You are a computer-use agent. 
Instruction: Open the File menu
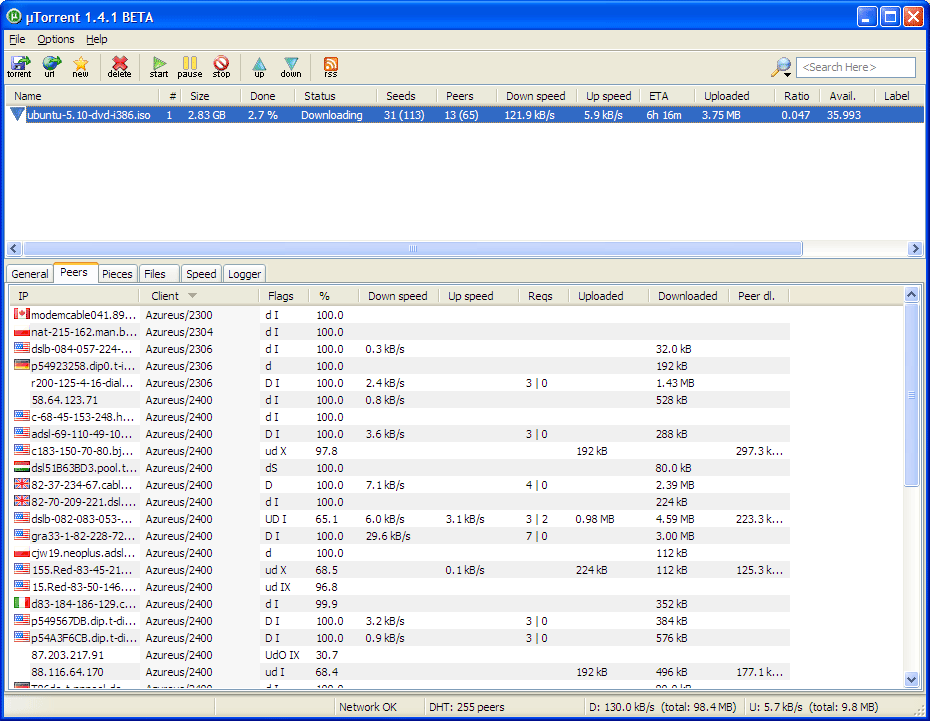[x=17, y=39]
